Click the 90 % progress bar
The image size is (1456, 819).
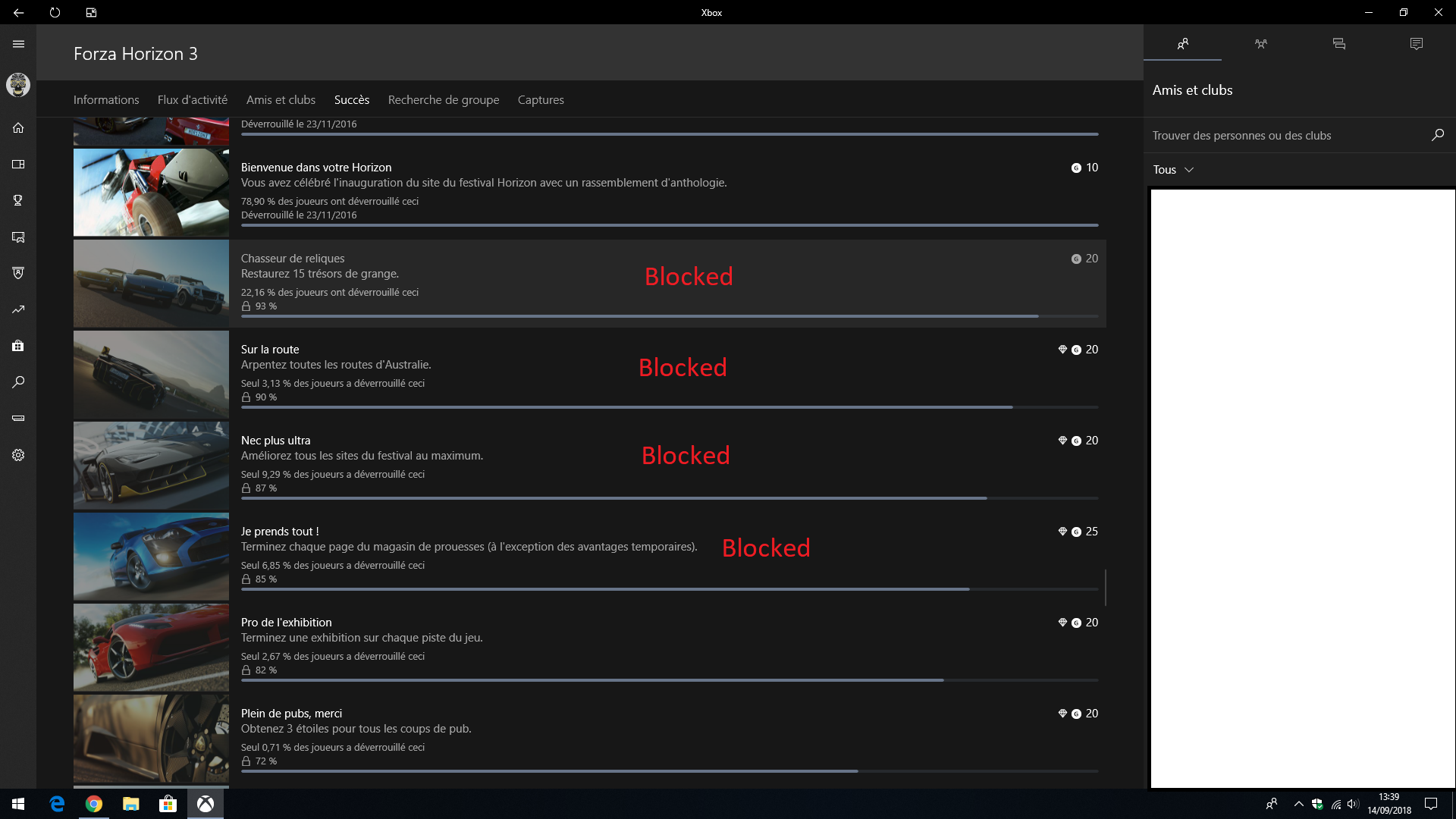tap(670, 407)
